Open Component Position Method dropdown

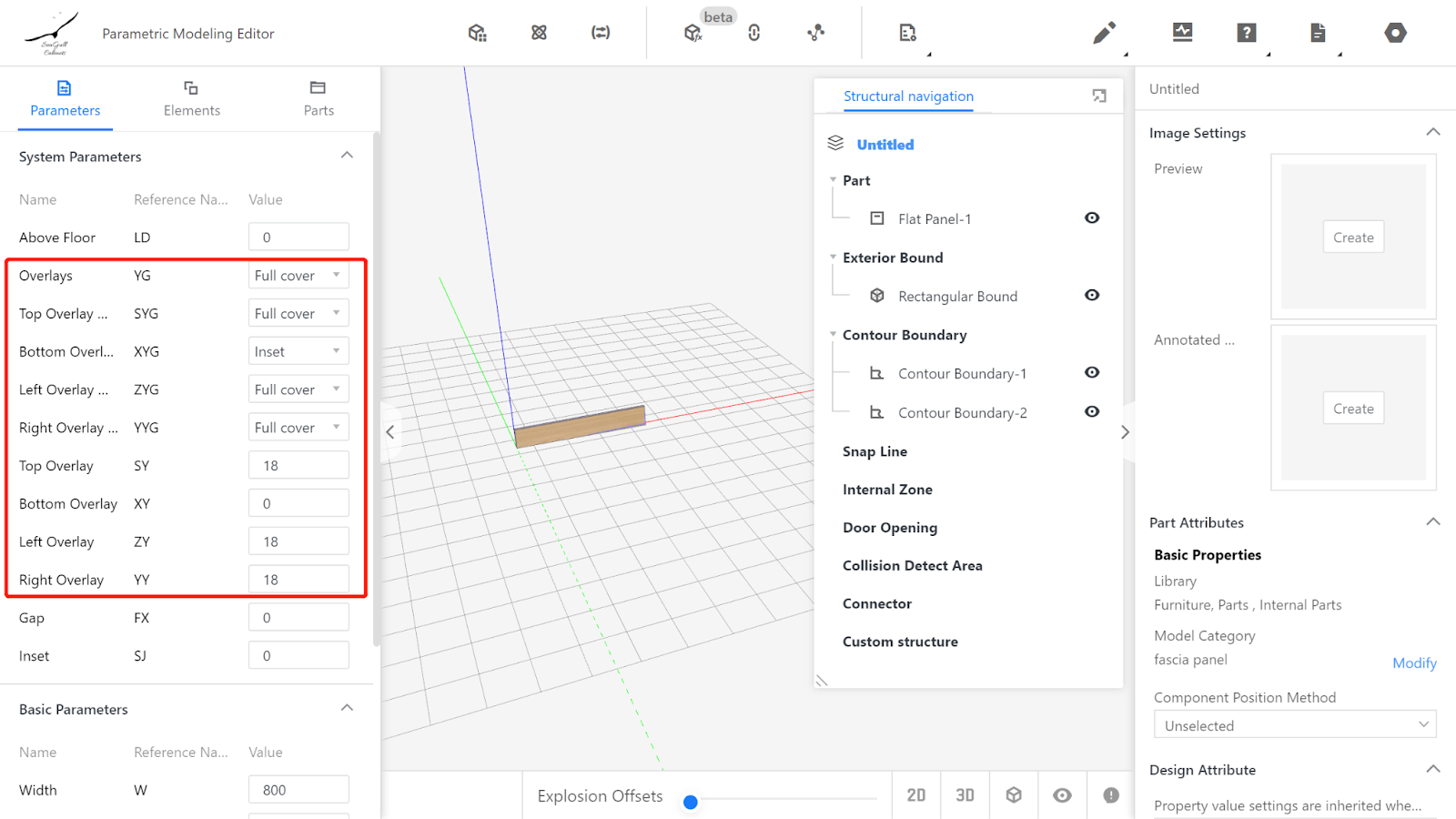[x=1295, y=725]
